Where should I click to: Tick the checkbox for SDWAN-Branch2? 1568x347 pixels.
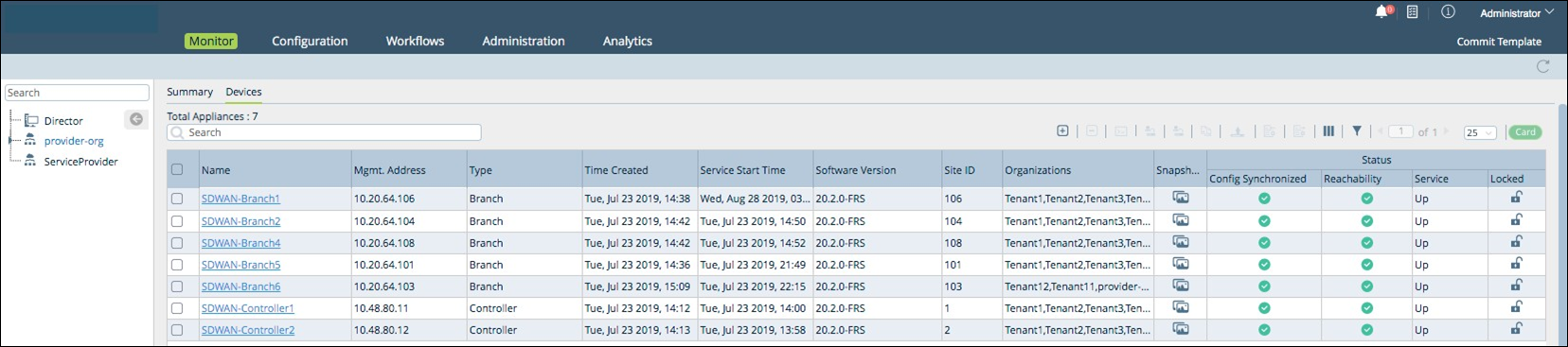(x=177, y=221)
